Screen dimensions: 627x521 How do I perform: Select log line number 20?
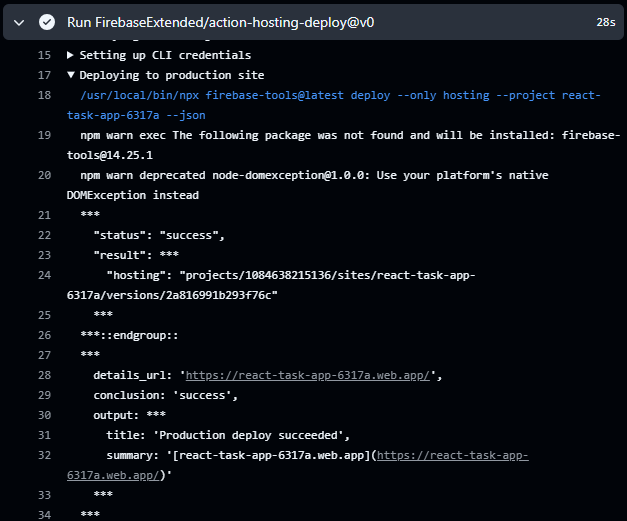(44, 175)
